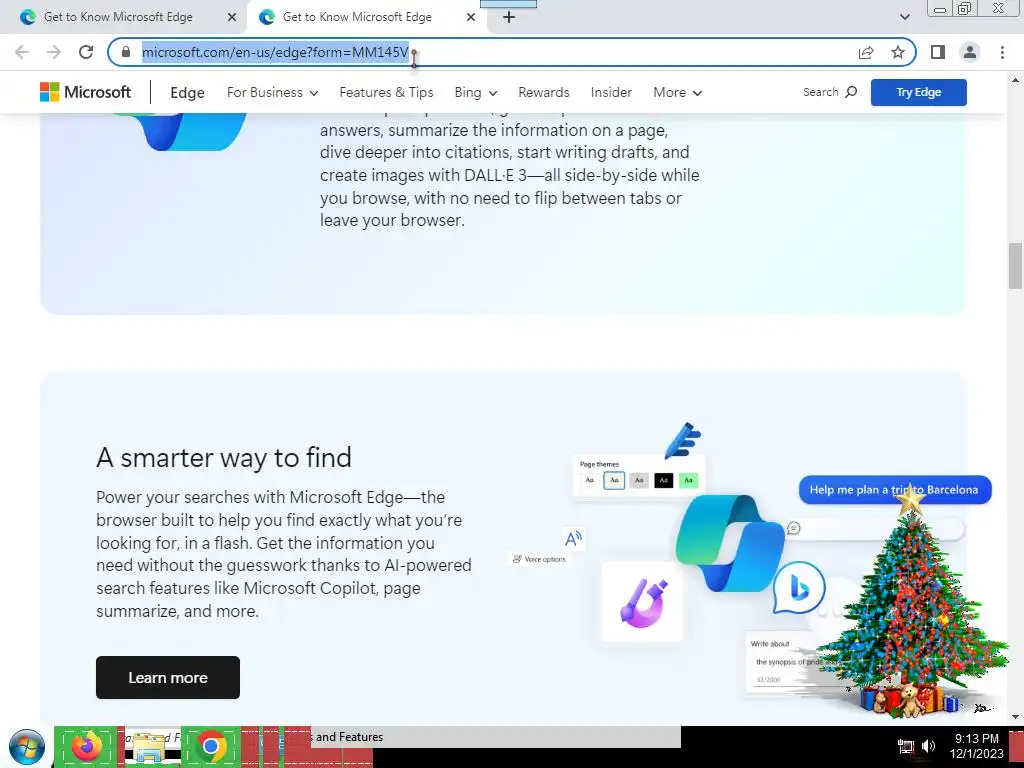Screen dimensions: 1024x768
Task: Open Chrome from the taskbar
Action: coord(211,746)
